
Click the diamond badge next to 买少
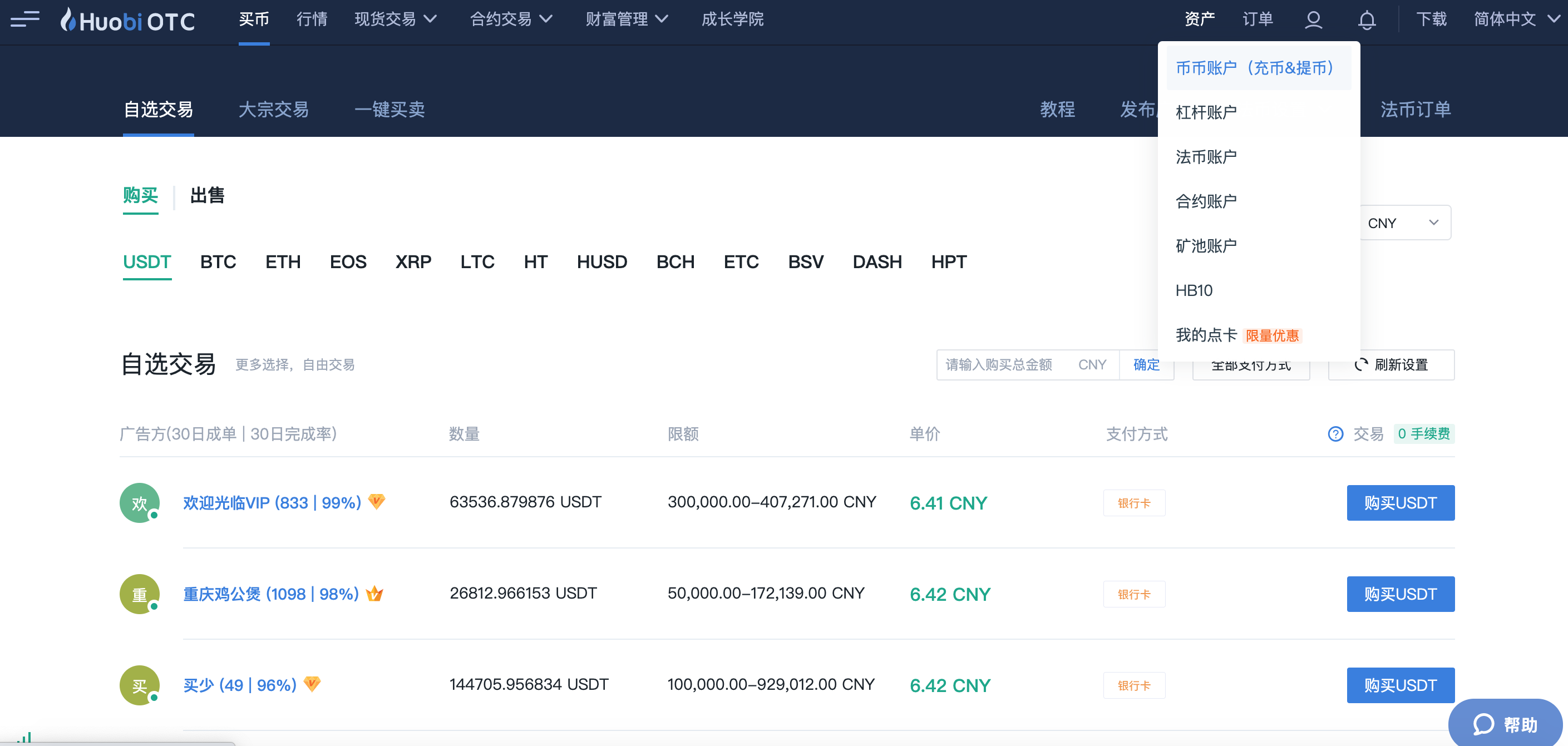tap(312, 684)
